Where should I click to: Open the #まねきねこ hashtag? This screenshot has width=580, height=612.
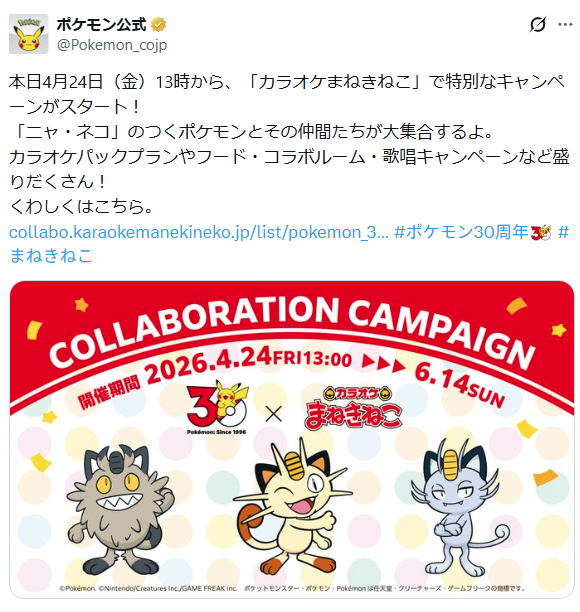(289, 244)
